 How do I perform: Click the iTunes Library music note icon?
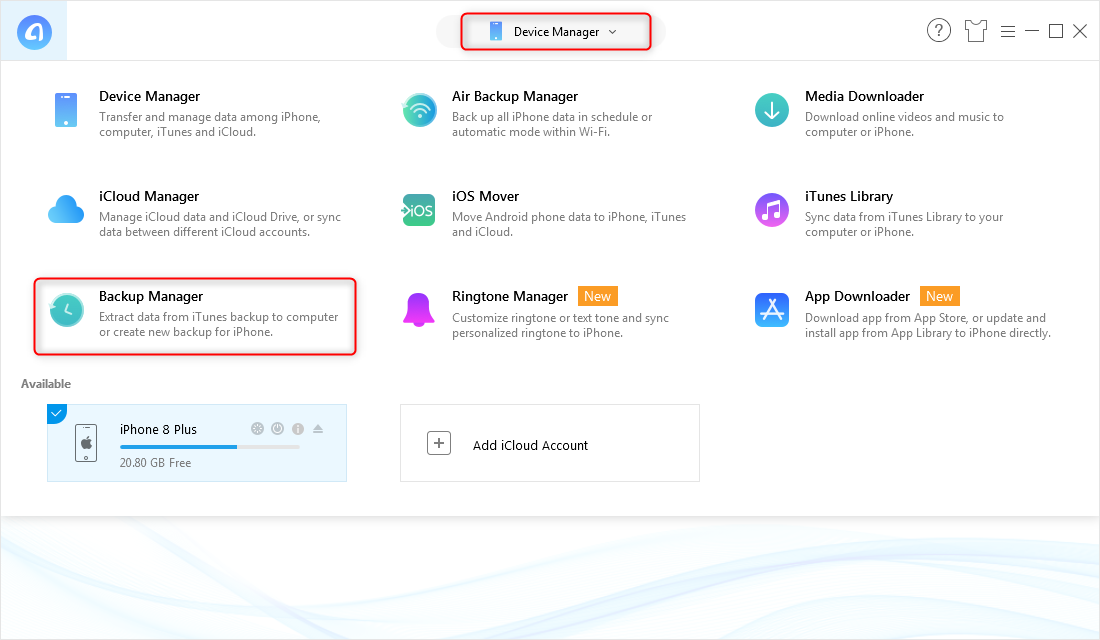(x=772, y=210)
